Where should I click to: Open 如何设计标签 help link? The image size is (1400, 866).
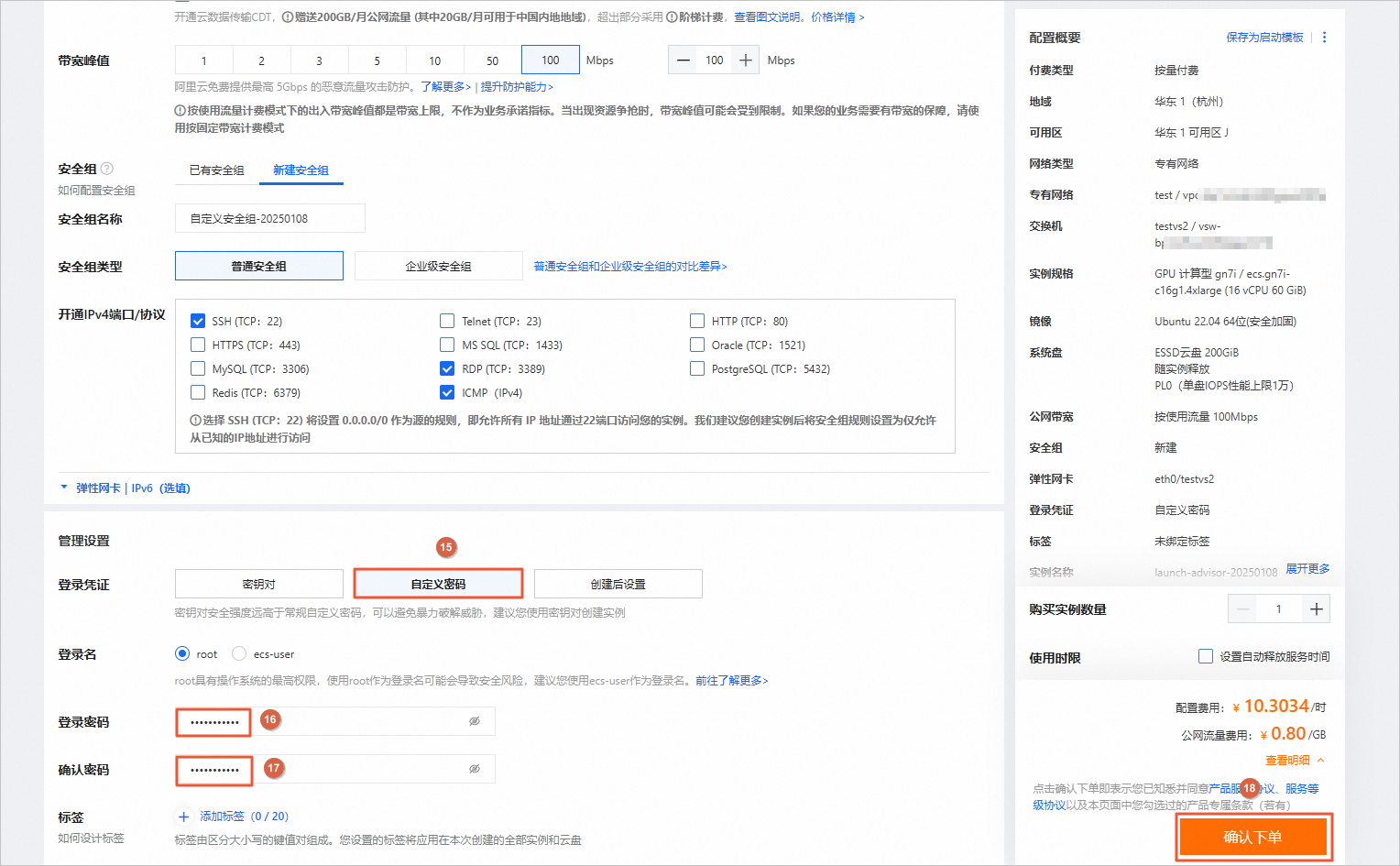click(x=91, y=839)
